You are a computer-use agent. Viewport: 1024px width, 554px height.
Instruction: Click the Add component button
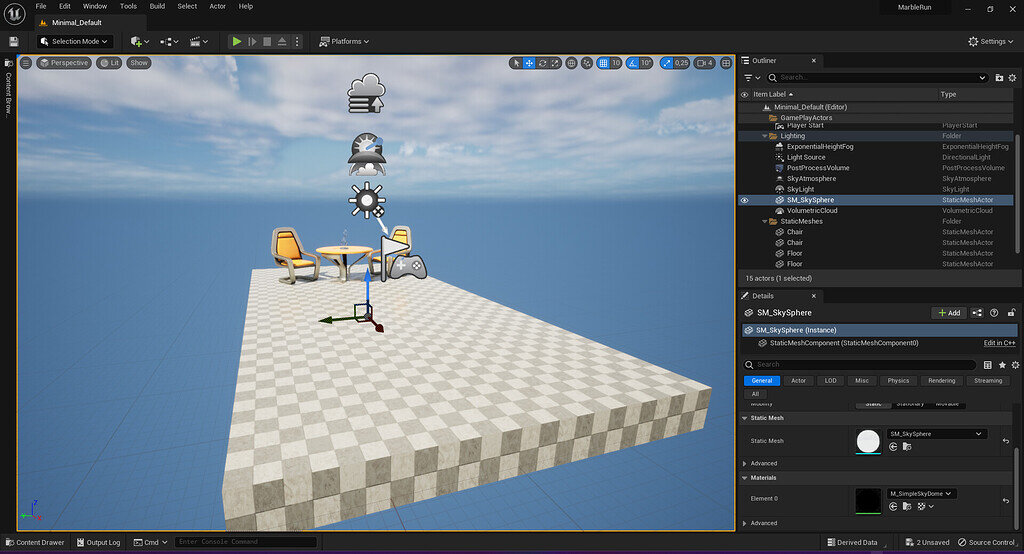(x=948, y=313)
